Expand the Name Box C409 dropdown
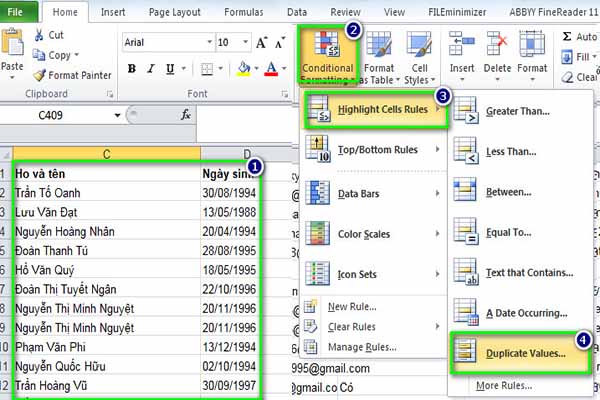Image resolution: width=600 pixels, height=400 pixels. click(117, 115)
